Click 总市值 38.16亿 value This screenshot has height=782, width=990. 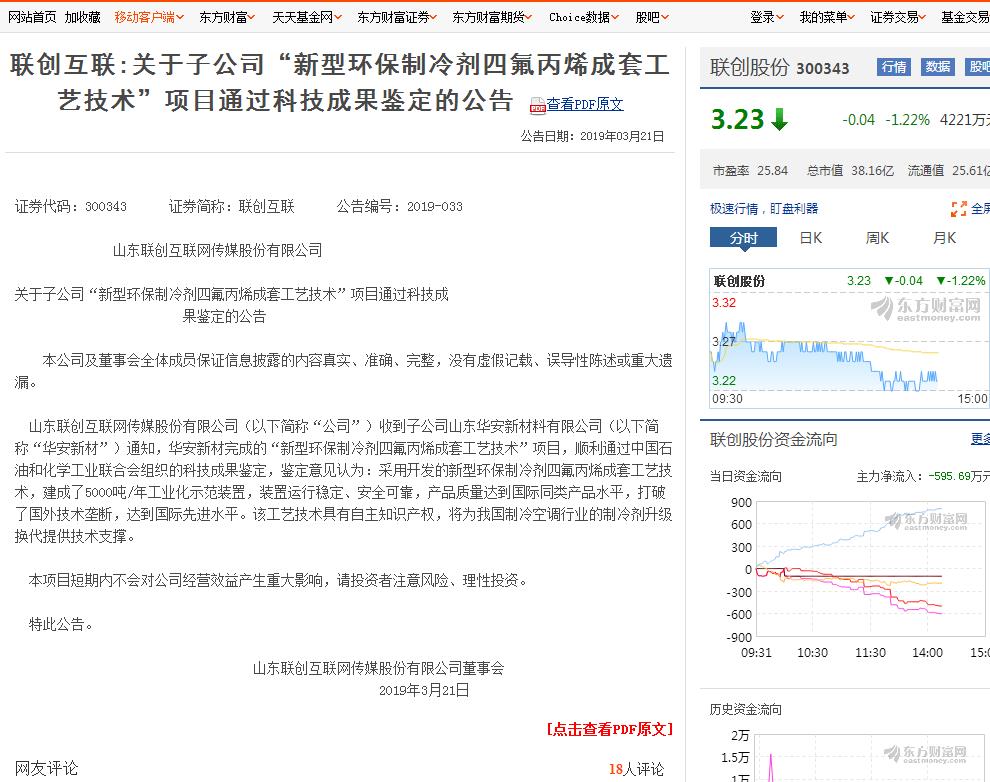(850, 170)
